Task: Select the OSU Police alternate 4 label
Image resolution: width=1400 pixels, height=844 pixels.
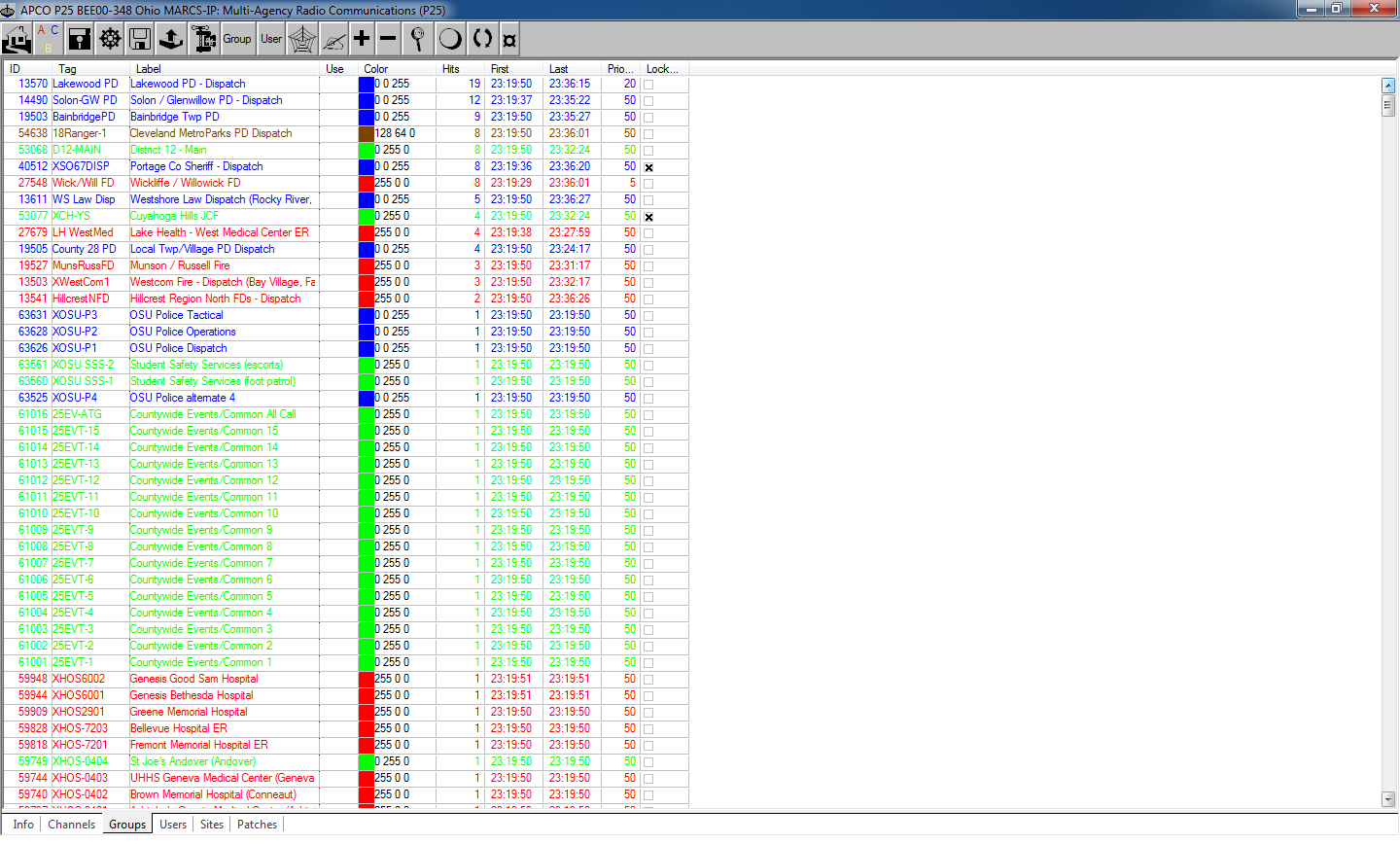Action: point(183,398)
